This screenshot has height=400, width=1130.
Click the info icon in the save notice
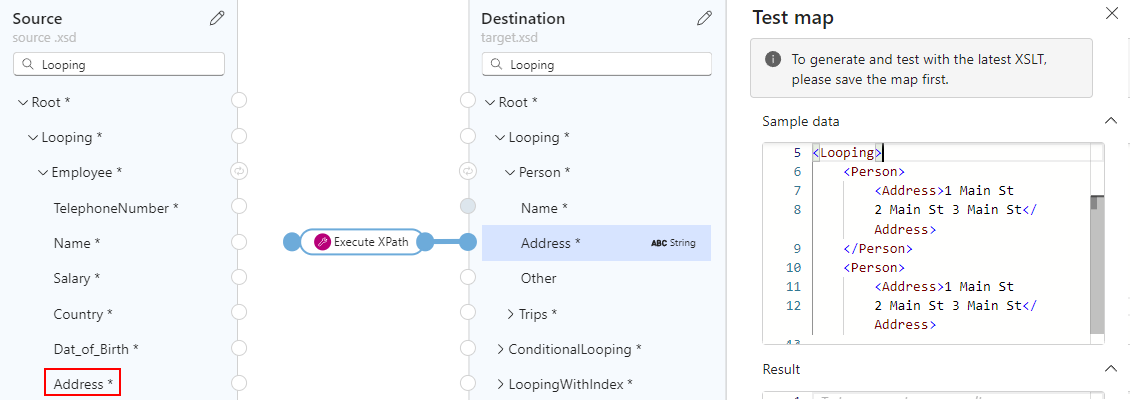[x=773, y=59]
